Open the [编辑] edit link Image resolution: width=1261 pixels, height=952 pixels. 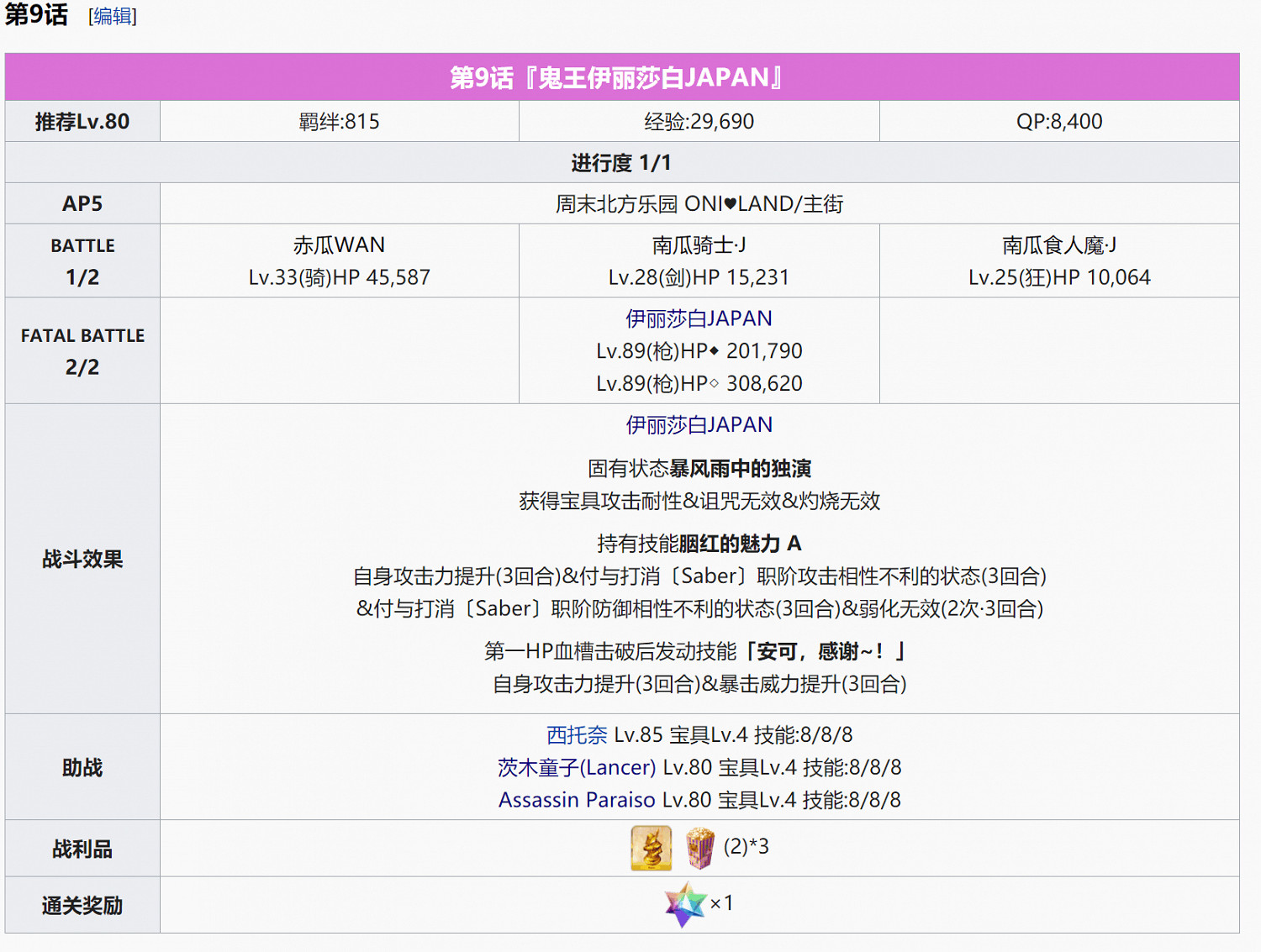click(x=110, y=15)
